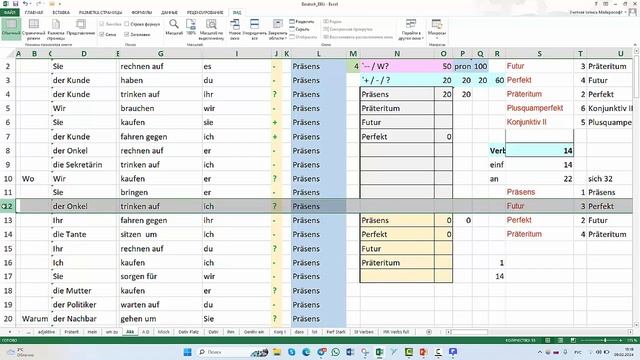Switch to sheet tab 'St Verben'
Screen dimensions: 640x360
coord(364,332)
